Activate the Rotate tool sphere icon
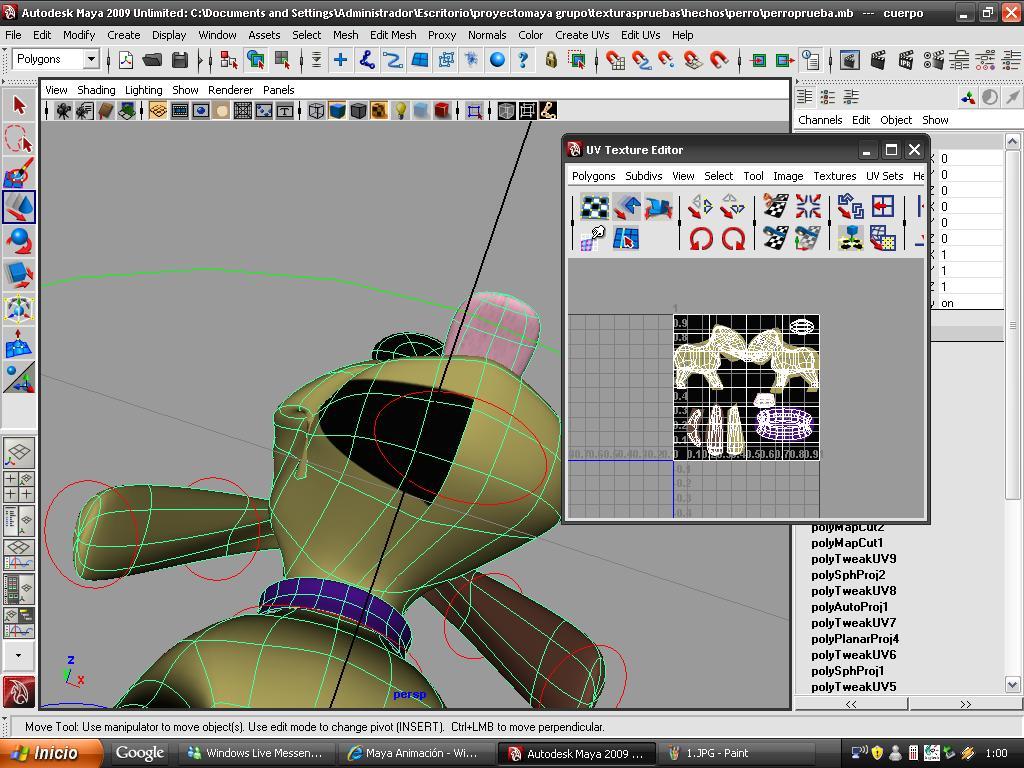The width and height of the screenshot is (1024, 768). point(18,241)
